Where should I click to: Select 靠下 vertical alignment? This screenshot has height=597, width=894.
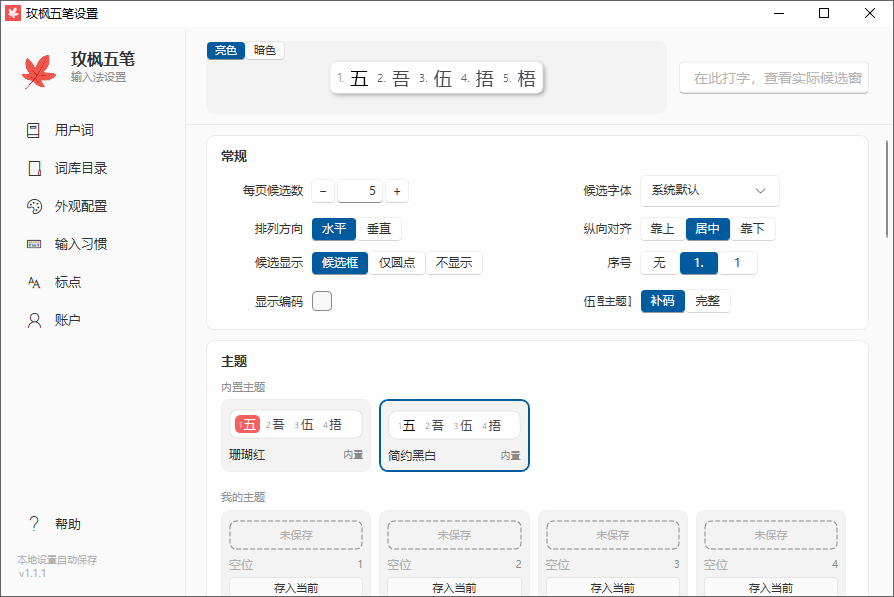coord(753,229)
